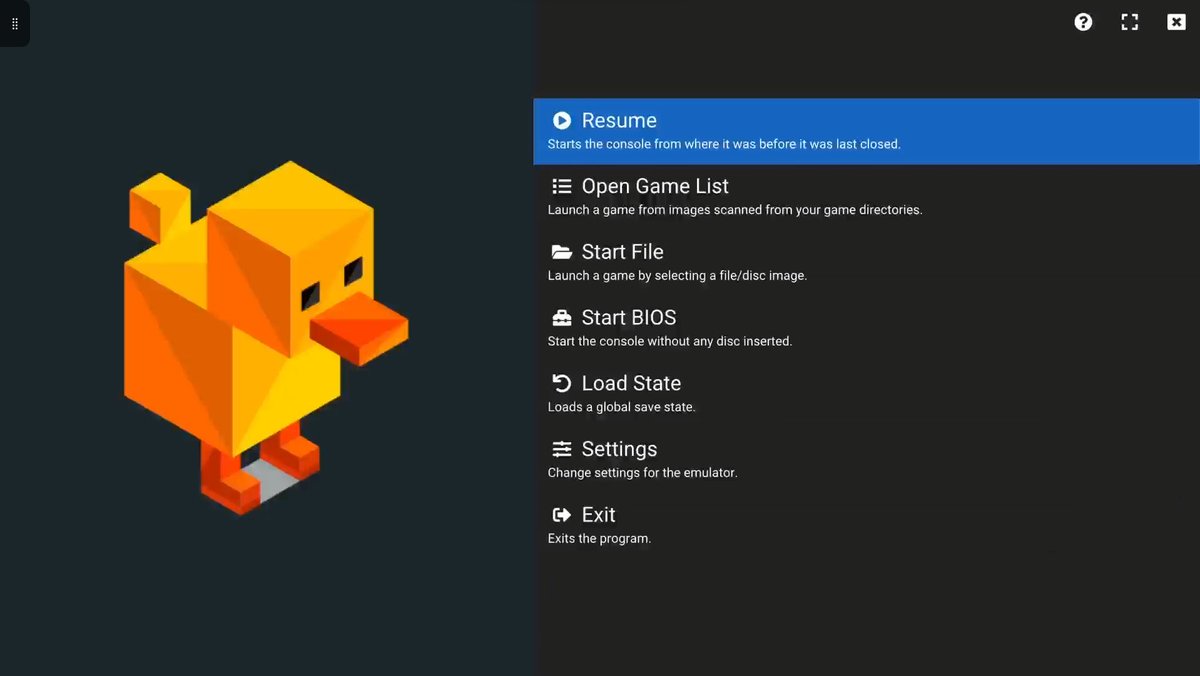The width and height of the screenshot is (1200, 676).
Task: Click the Open Game List icon
Action: pos(562,186)
